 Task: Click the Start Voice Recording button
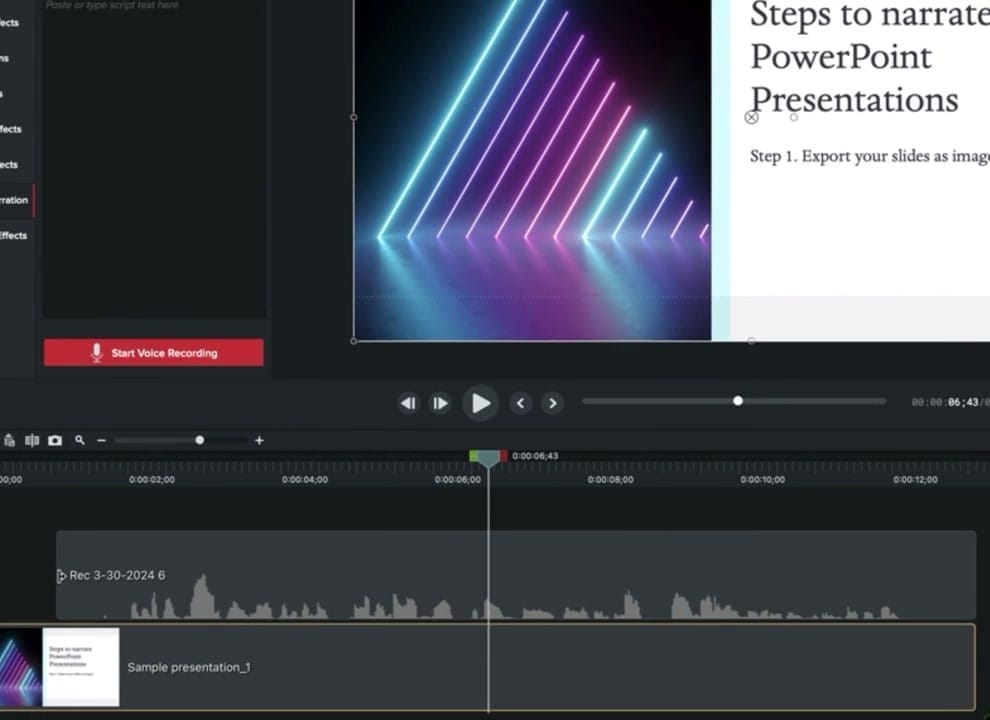(153, 352)
